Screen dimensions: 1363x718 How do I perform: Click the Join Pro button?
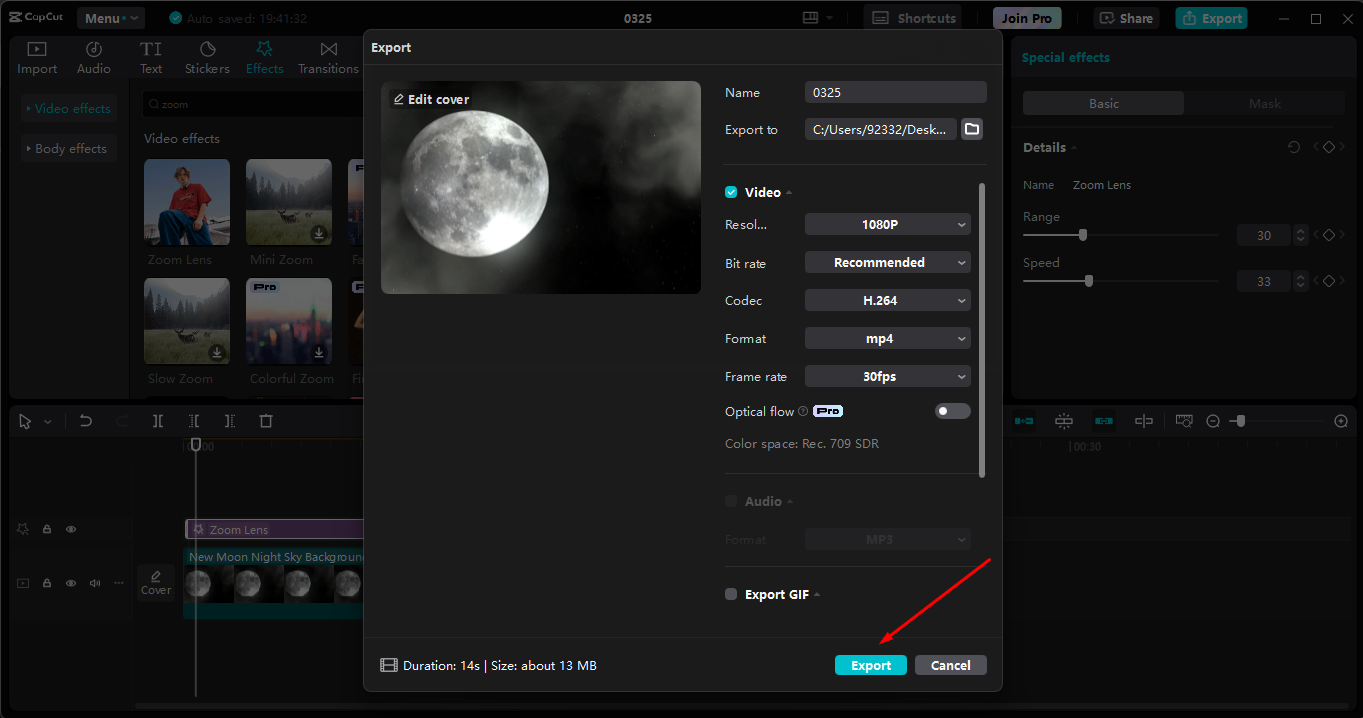(x=1026, y=17)
